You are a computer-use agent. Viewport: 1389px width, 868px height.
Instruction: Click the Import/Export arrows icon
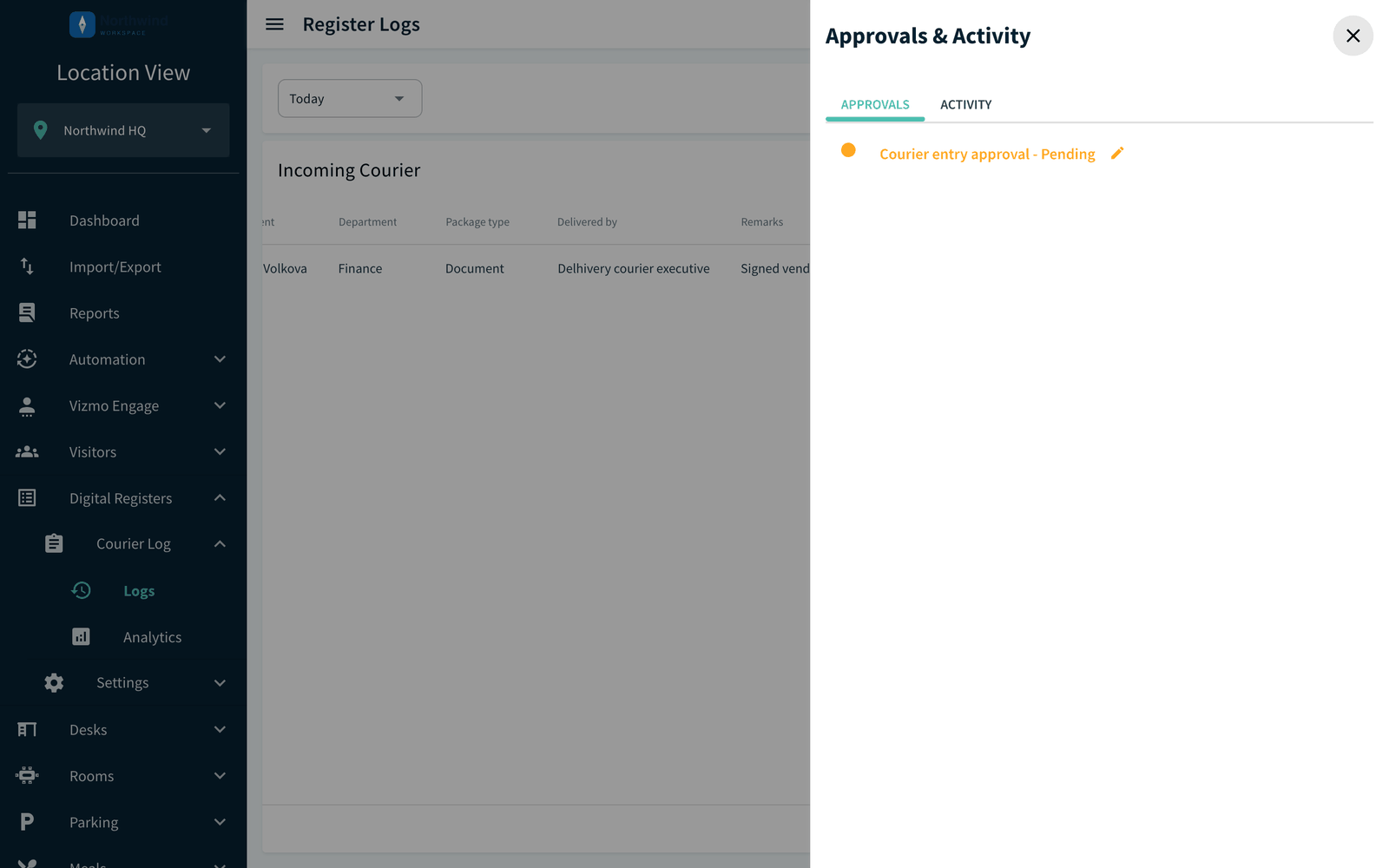click(x=27, y=266)
